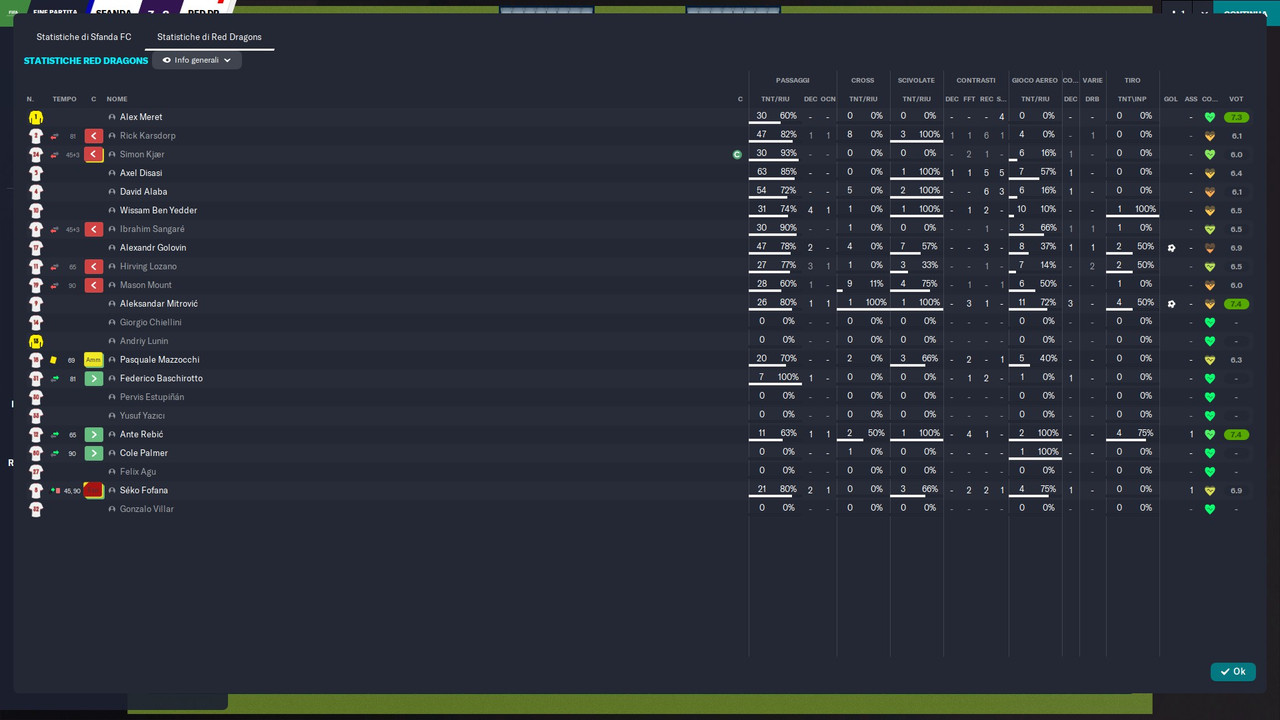Click the shirt icon for Axel Disasi
This screenshot has height=720, width=1280.
click(36, 173)
